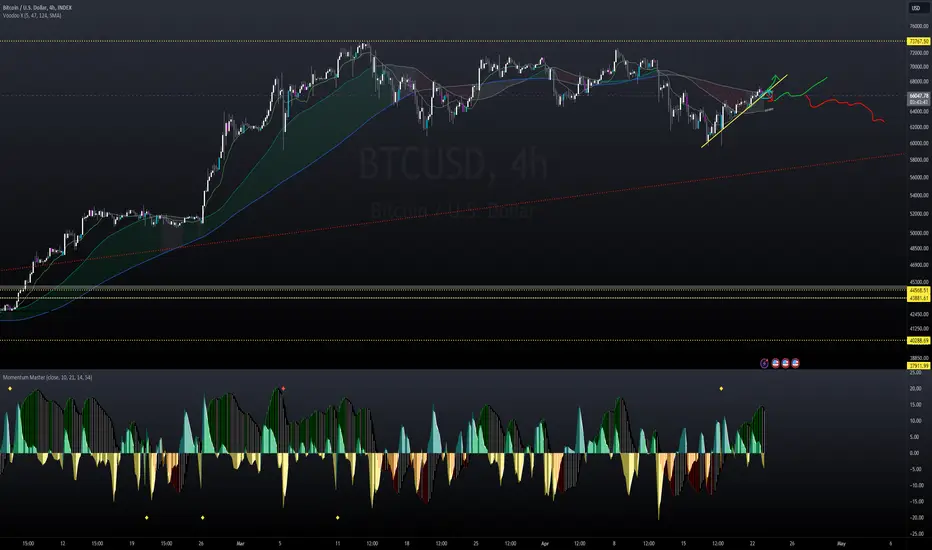
Task: Click the 76000.00 price scale label
Action: [918, 26]
